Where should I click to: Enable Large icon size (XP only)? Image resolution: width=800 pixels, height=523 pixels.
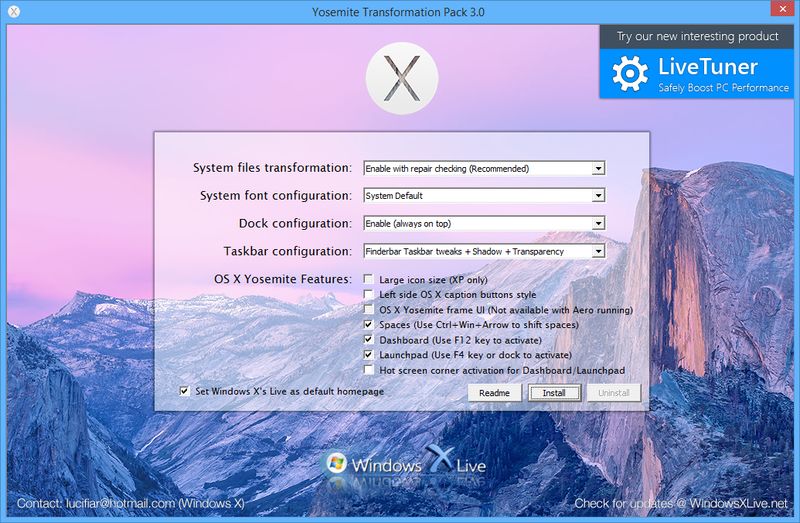click(x=368, y=279)
